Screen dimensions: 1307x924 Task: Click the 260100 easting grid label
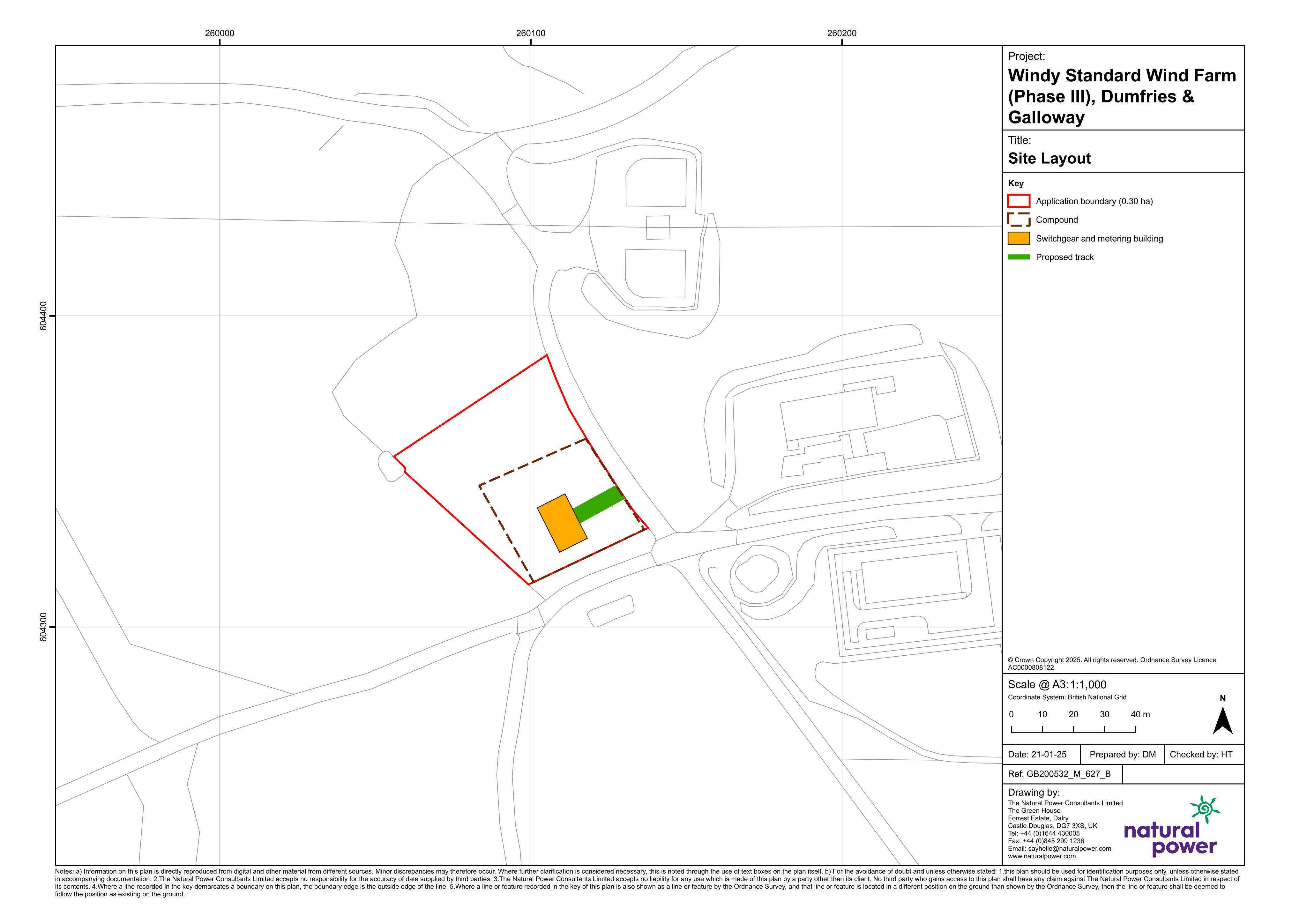(531, 33)
